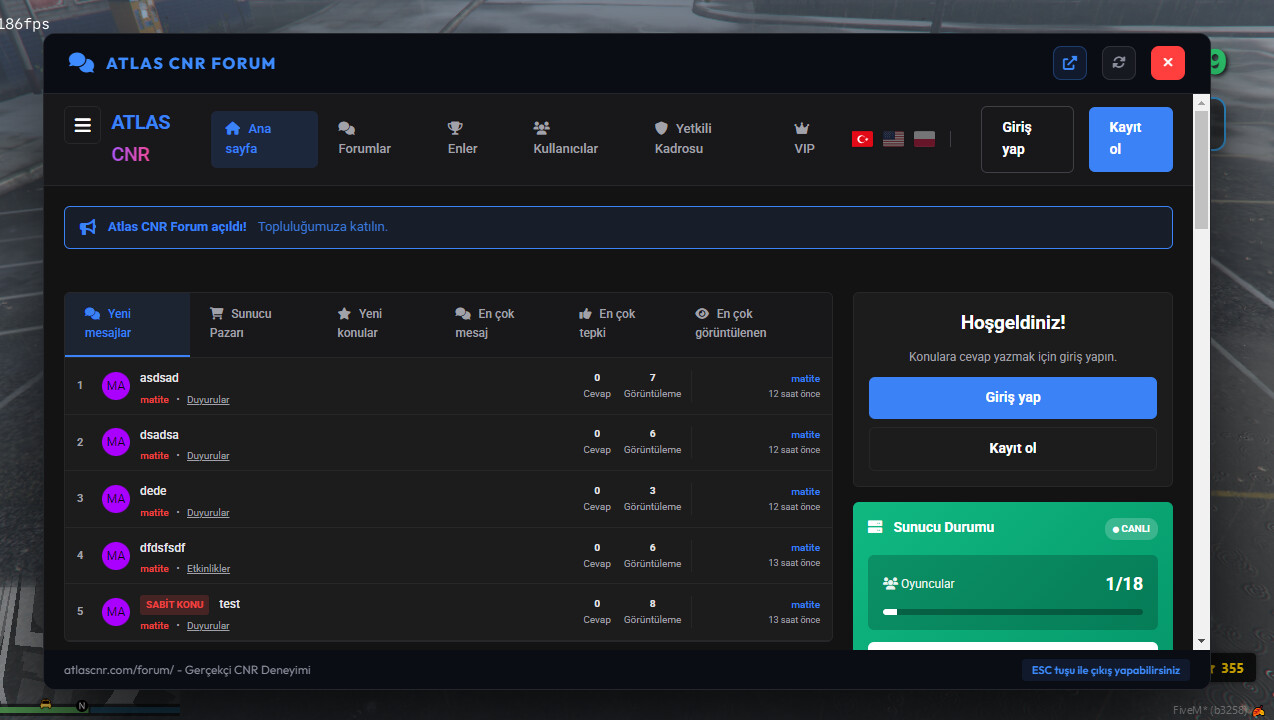Select the Yeni konular tab
Screen dimensions: 1274x720
coord(359,323)
